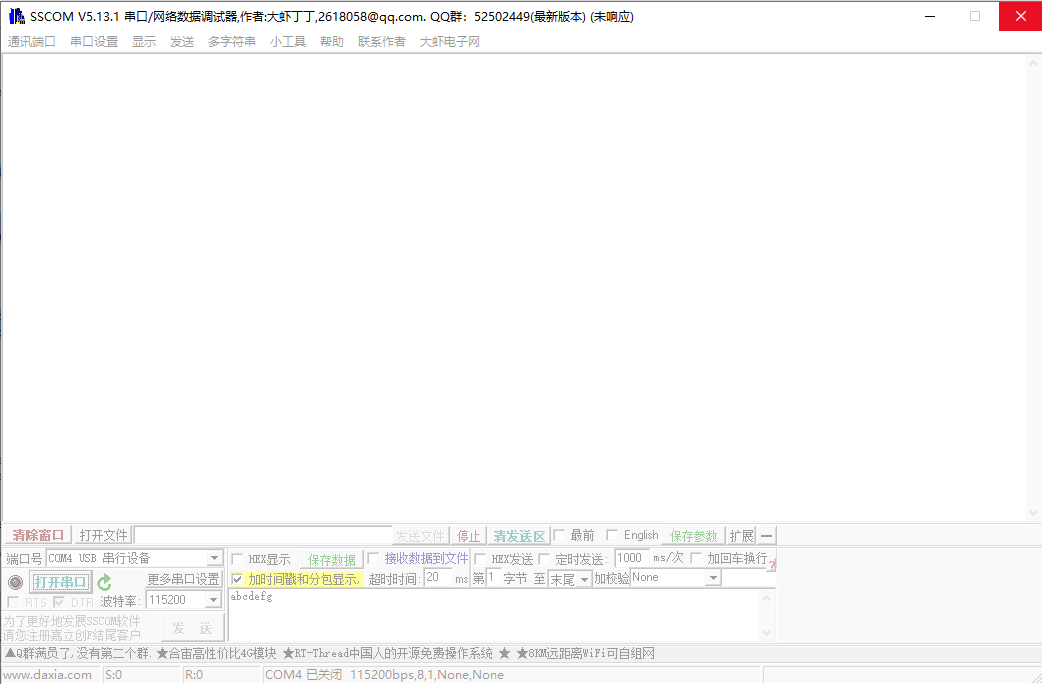Click the 清发送区 button
The width and height of the screenshot is (1042, 684).
click(x=519, y=535)
